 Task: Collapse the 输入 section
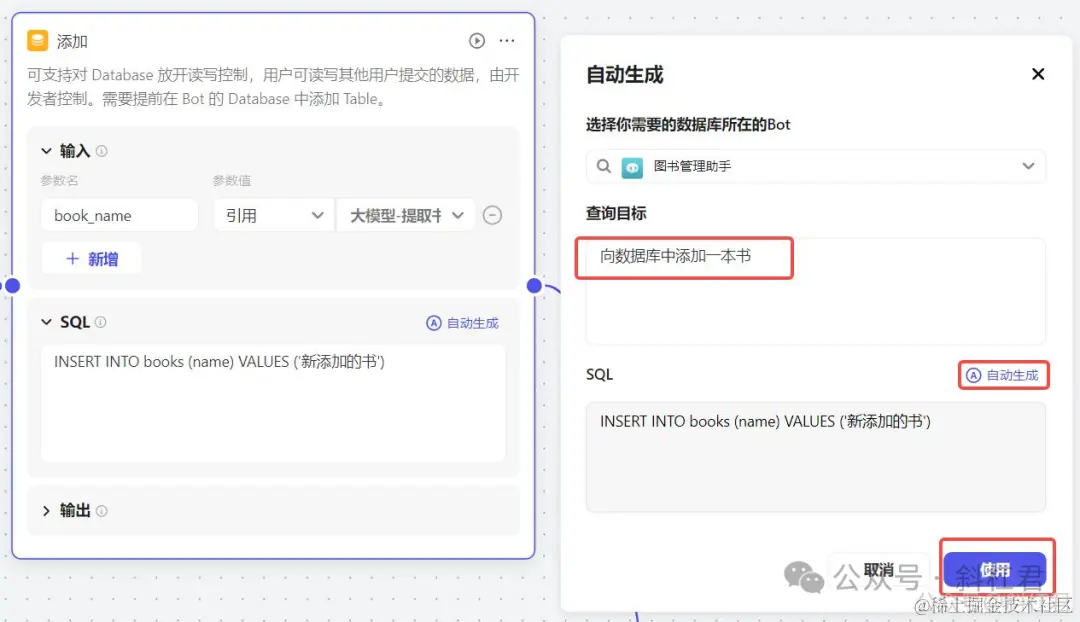(x=47, y=150)
